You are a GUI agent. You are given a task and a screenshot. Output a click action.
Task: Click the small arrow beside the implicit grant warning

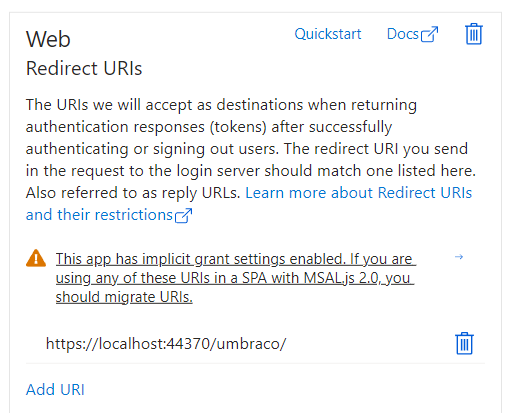pyautogui.click(x=459, y=257)
